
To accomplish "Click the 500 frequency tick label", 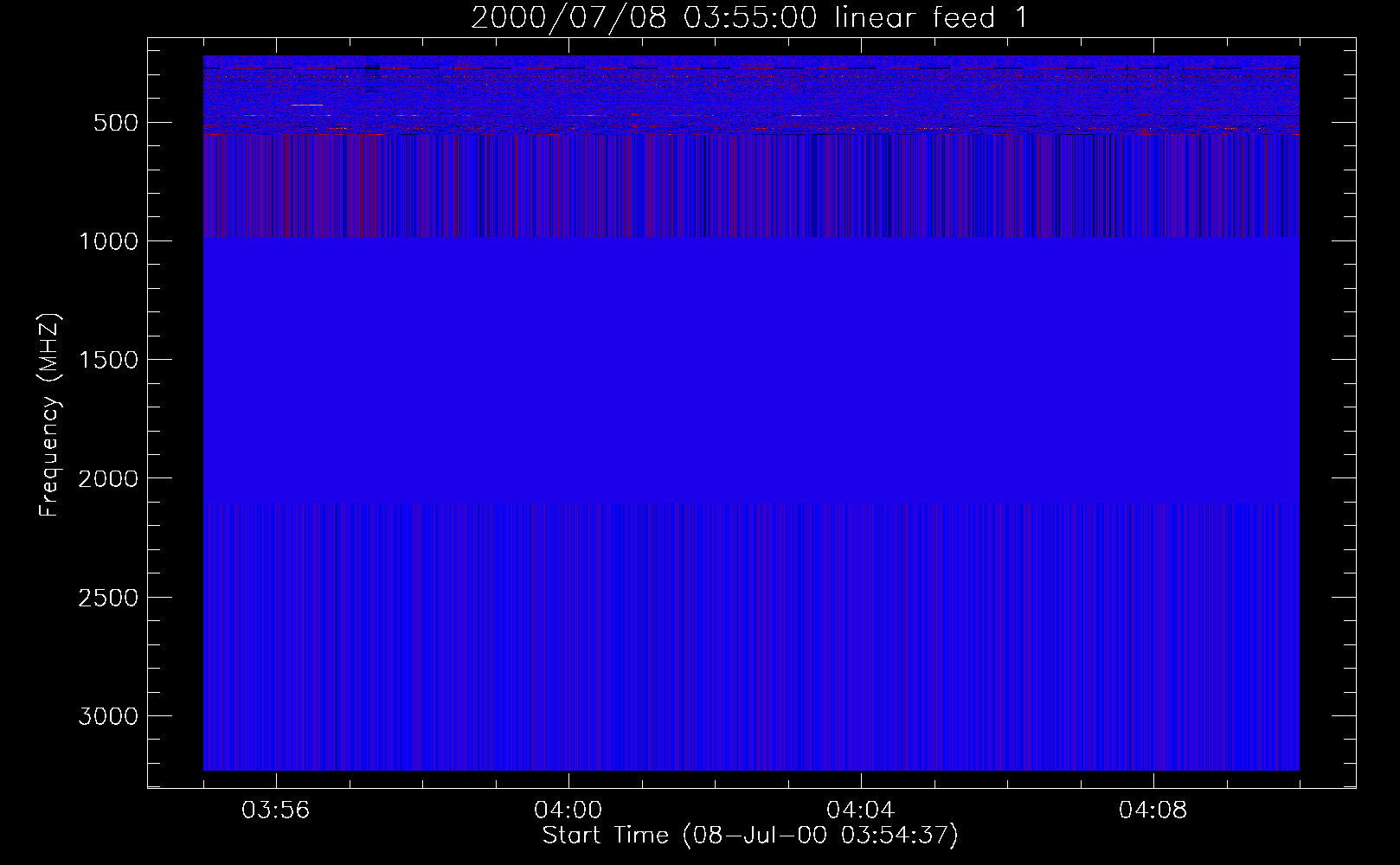I will click(116, 123).
